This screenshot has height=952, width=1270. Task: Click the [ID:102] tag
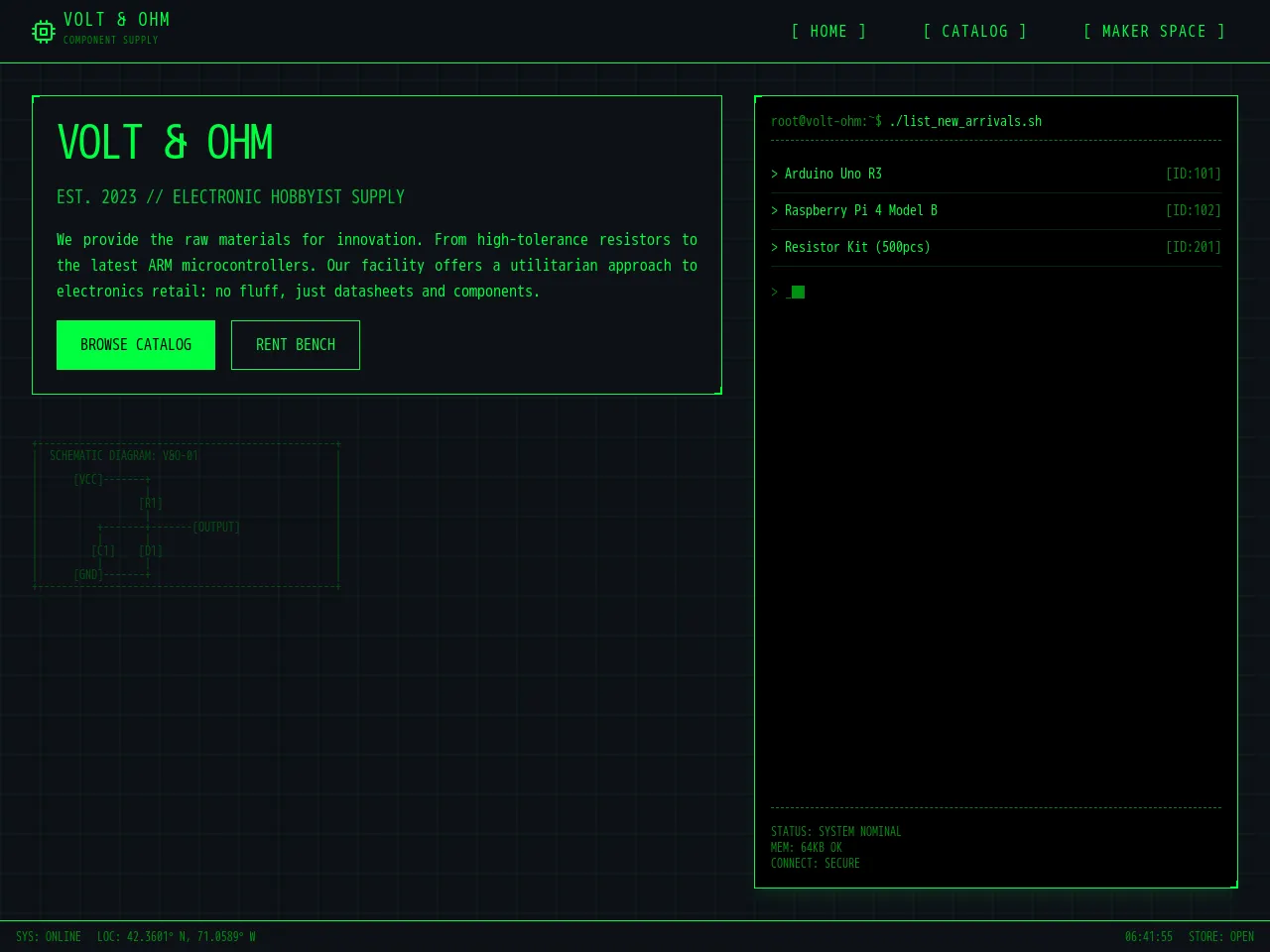(1194, 210)
